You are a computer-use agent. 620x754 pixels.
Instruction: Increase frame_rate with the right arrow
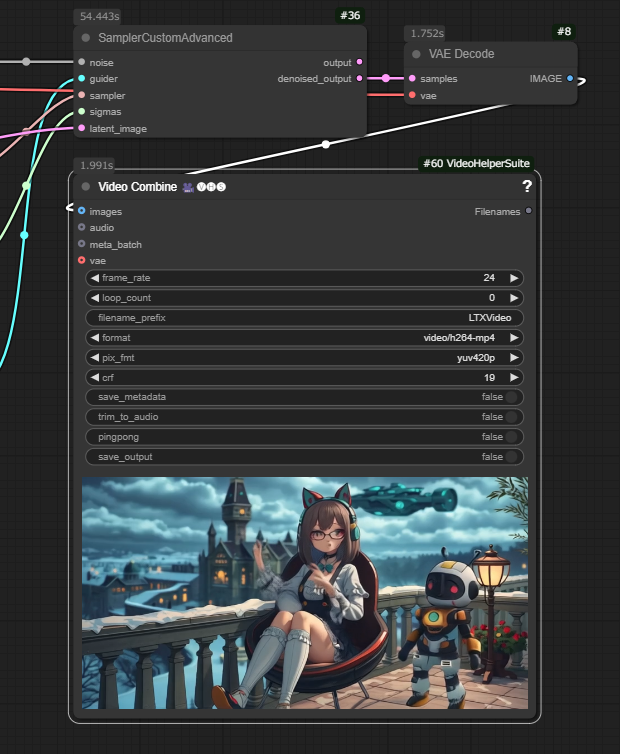click(514, 278)
